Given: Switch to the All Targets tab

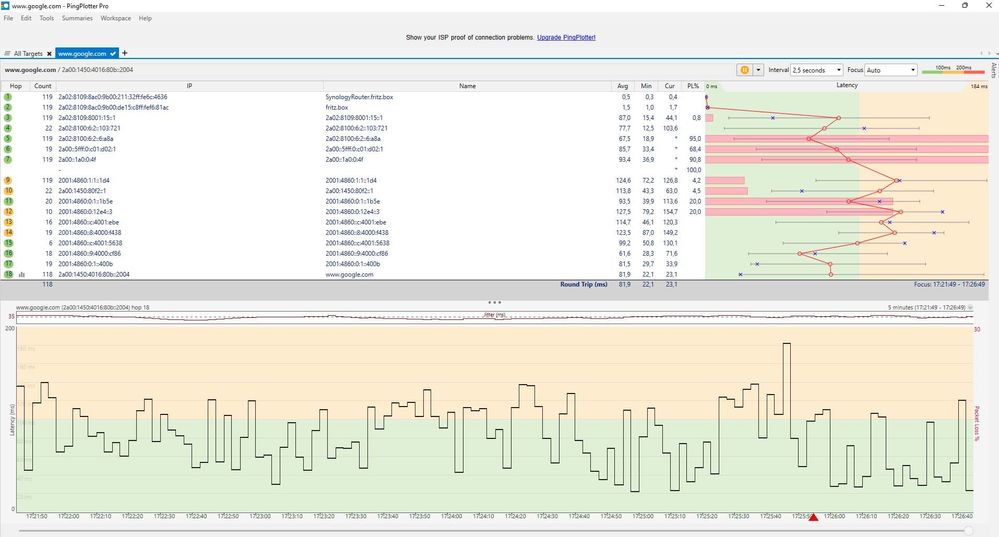Looking at the screenshot, I should click(28, 54).
